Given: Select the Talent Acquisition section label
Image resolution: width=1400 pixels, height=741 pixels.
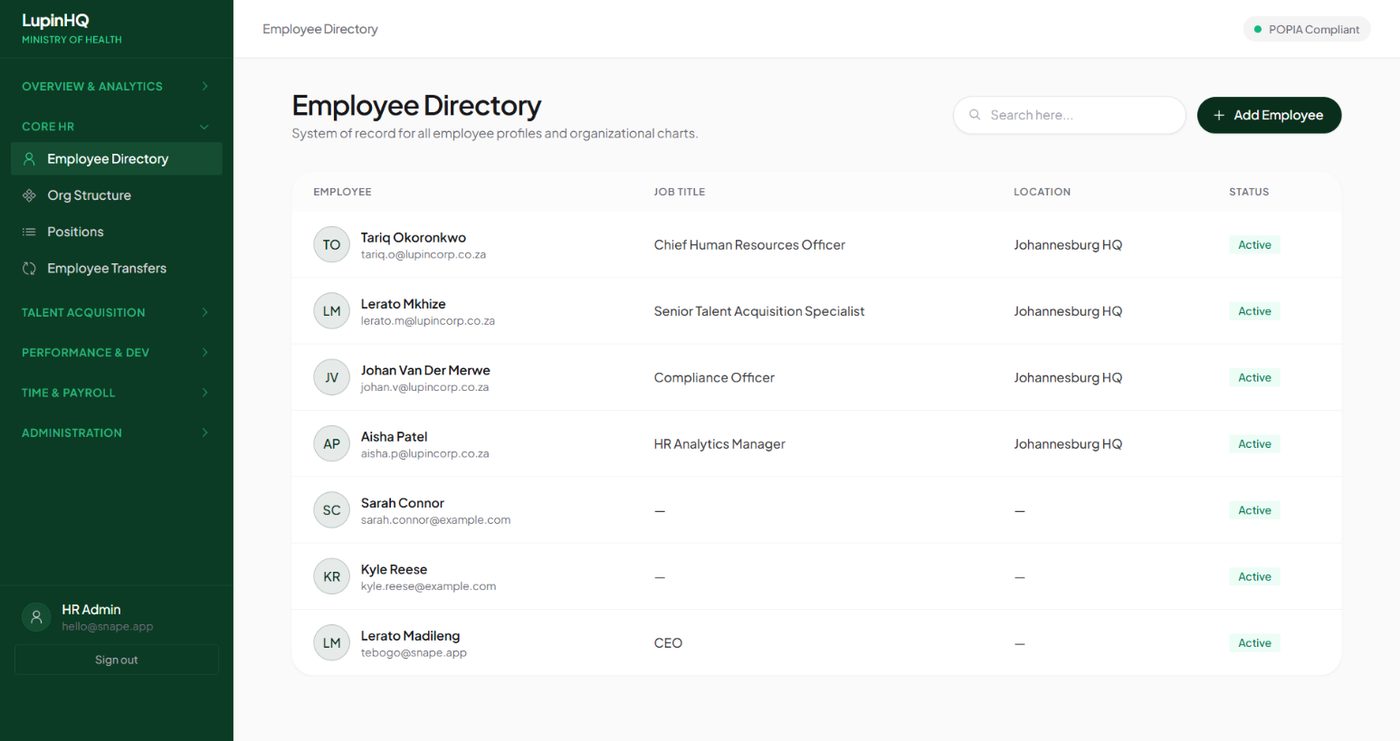Looking at the screenshot, I should [83, 313].
